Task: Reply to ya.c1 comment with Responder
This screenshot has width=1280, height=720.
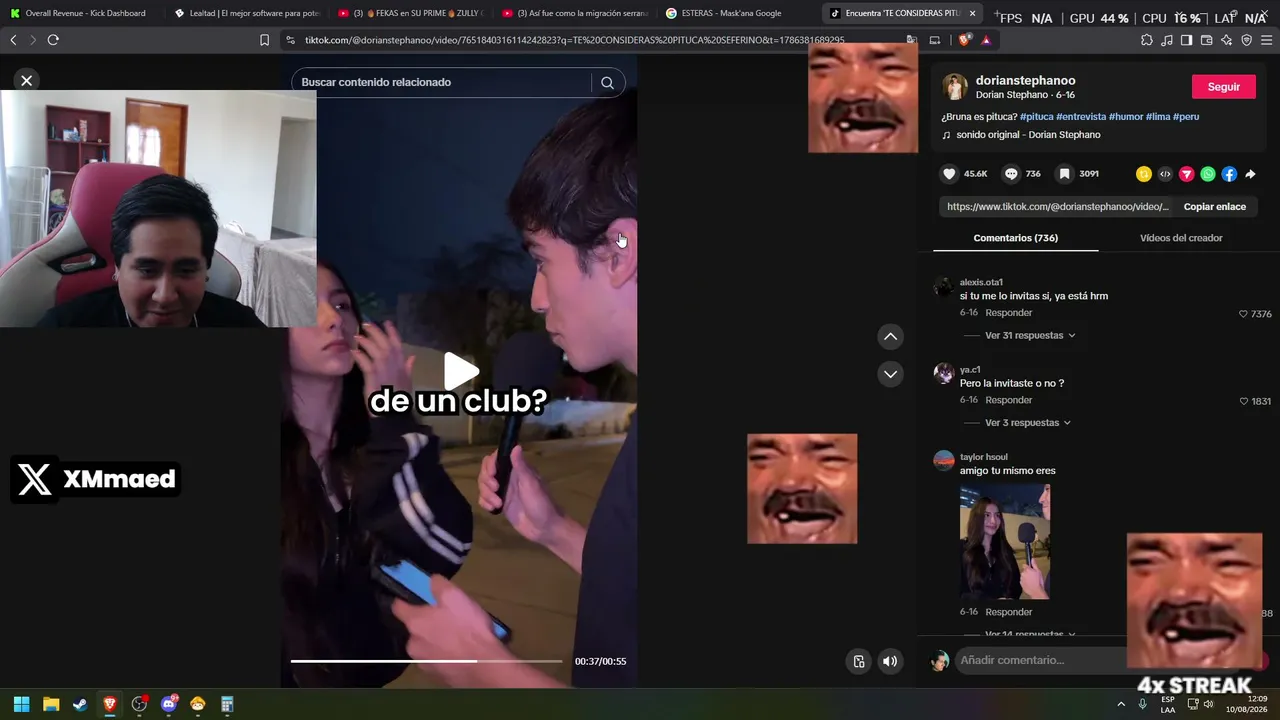Action: click(x=1008, y=400)
